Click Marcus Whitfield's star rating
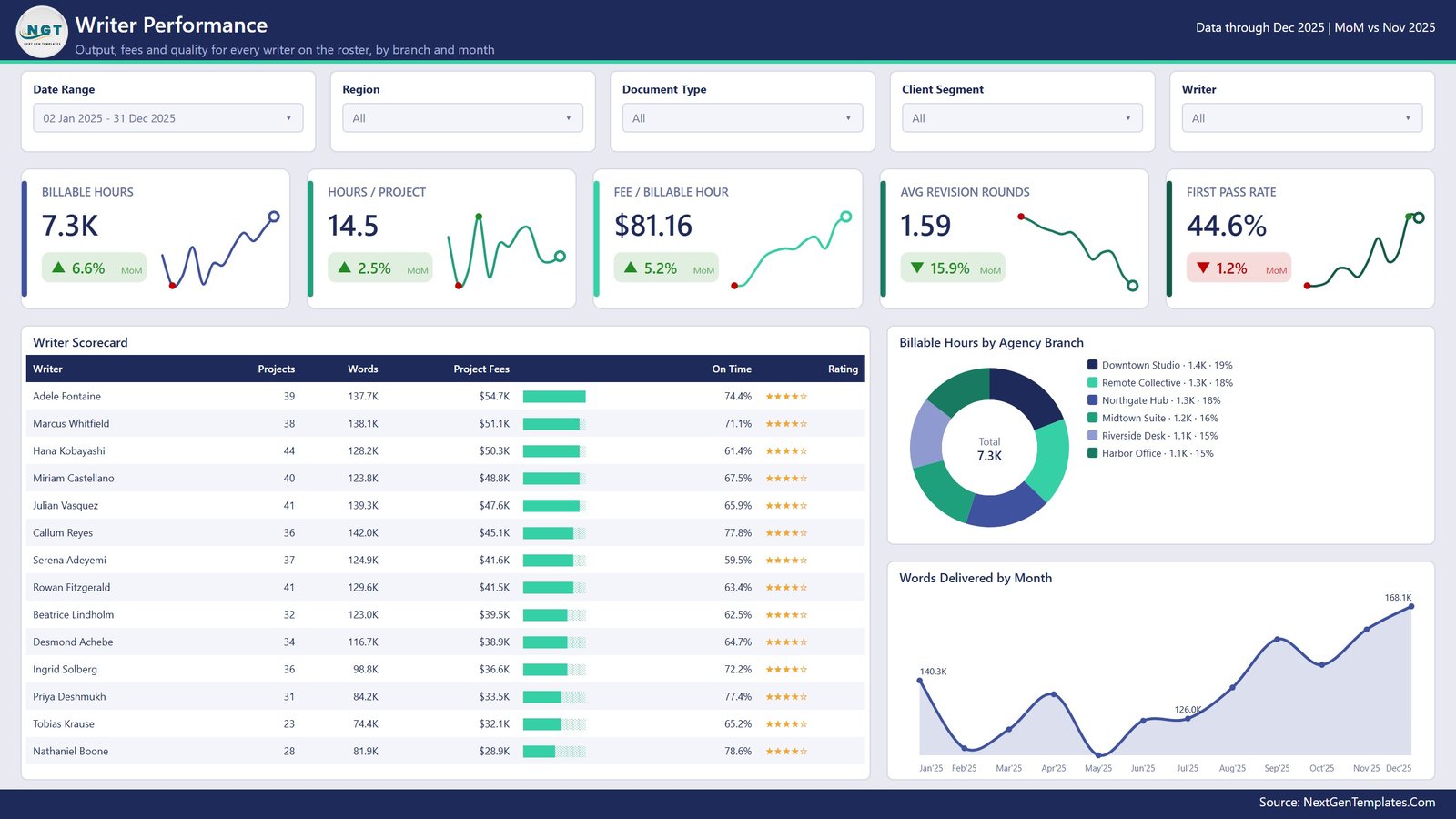 (x=786, y=423)
